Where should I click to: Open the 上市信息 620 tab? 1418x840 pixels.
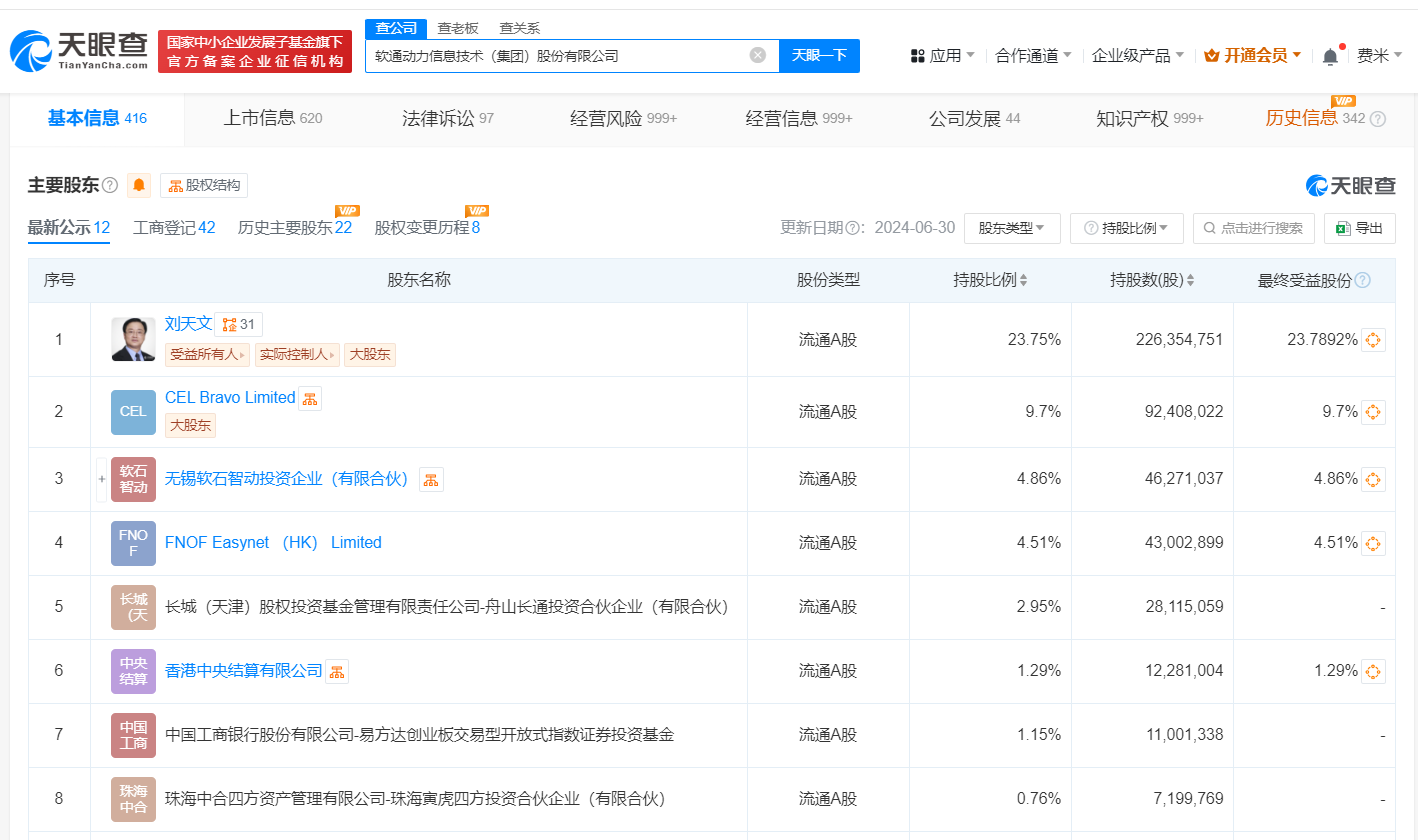273,119
